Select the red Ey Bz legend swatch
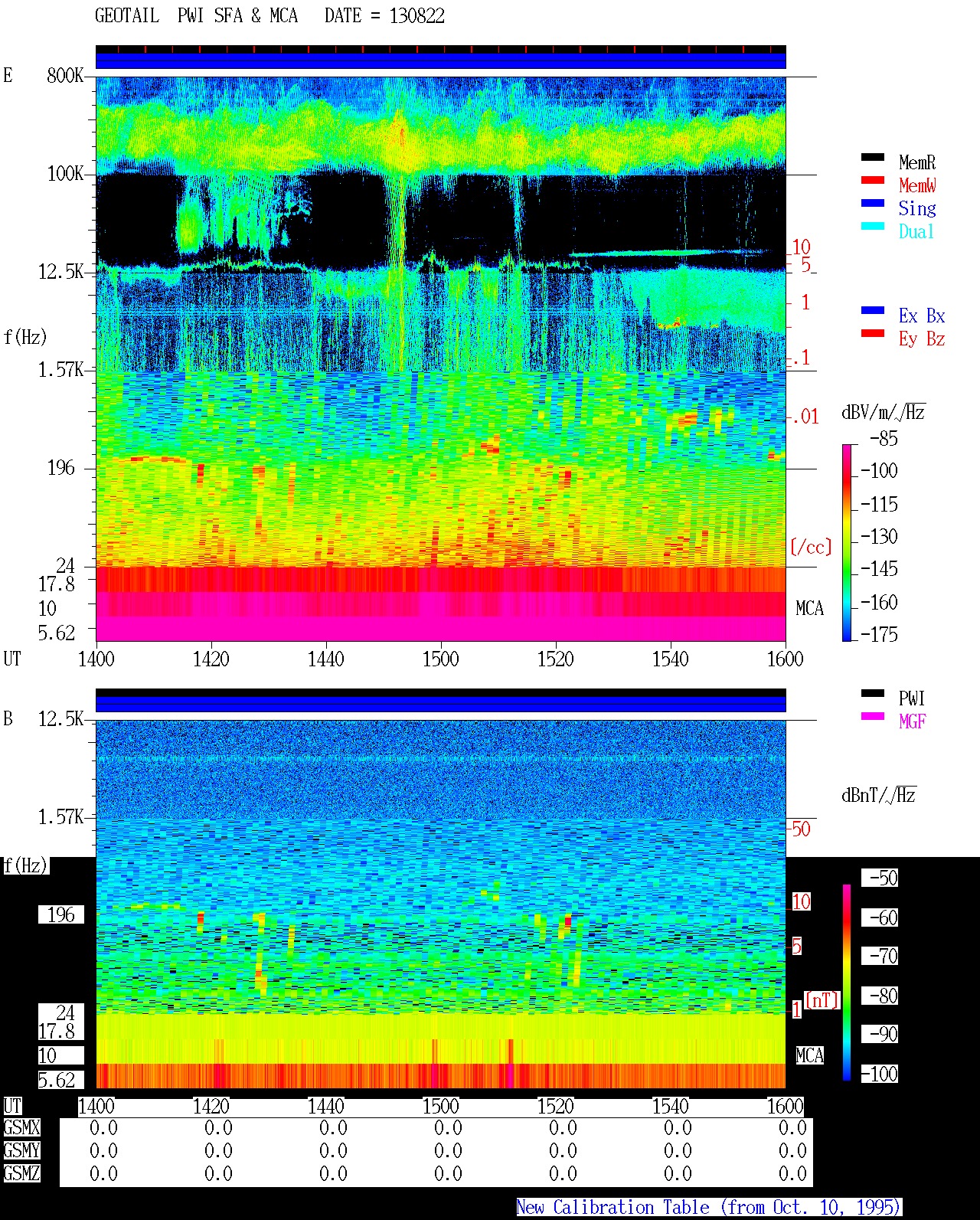The height and width of the screenshot is (1220, 980). [873, 334]
